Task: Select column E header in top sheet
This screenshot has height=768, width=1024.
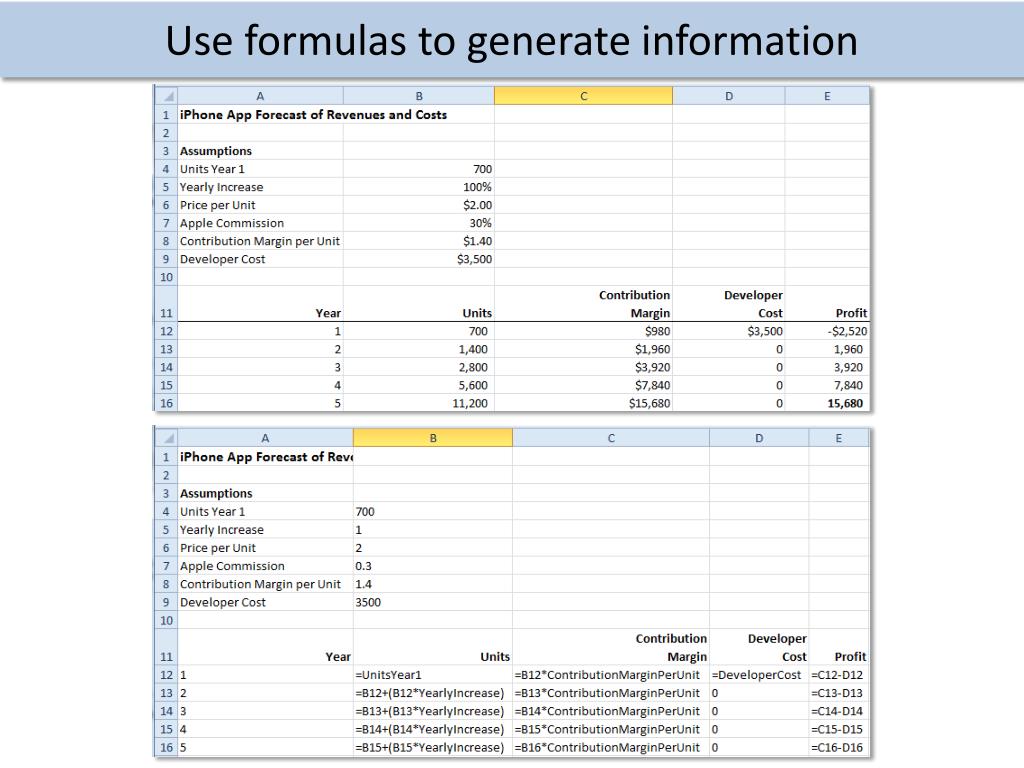Action: click(x=827, y=96)
